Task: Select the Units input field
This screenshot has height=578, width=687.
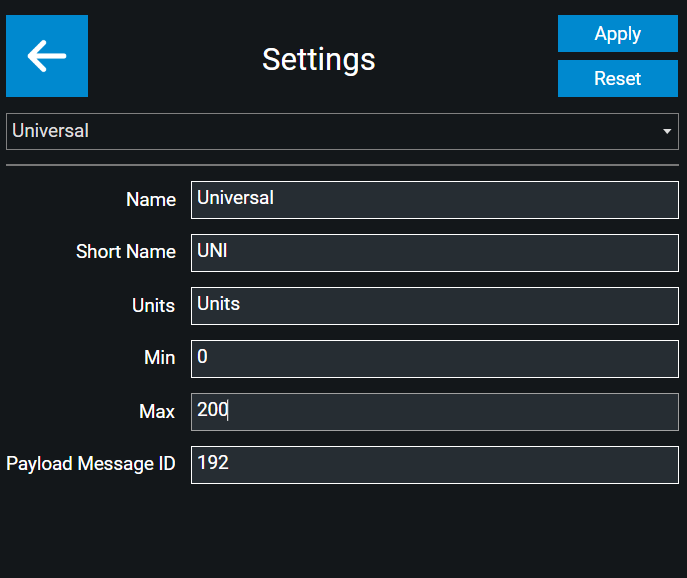Action: pyautogui.click(x=434, y=305)
